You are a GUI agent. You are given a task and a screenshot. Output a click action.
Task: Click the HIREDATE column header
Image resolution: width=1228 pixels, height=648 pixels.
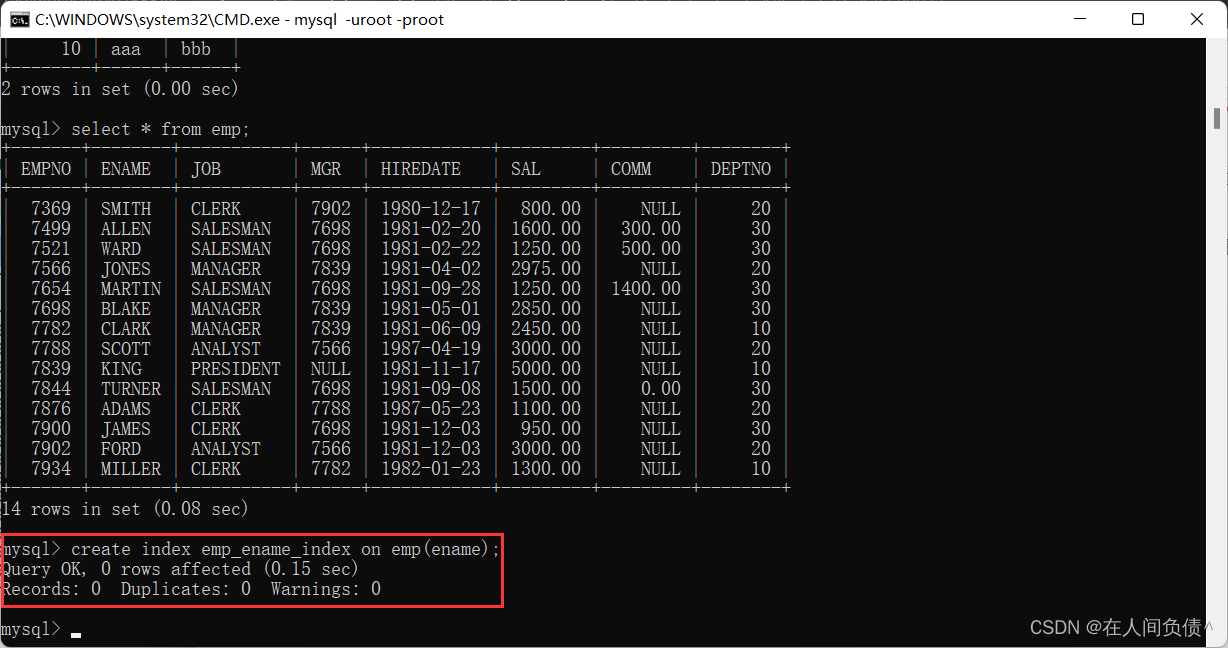(x=420, y=169)
